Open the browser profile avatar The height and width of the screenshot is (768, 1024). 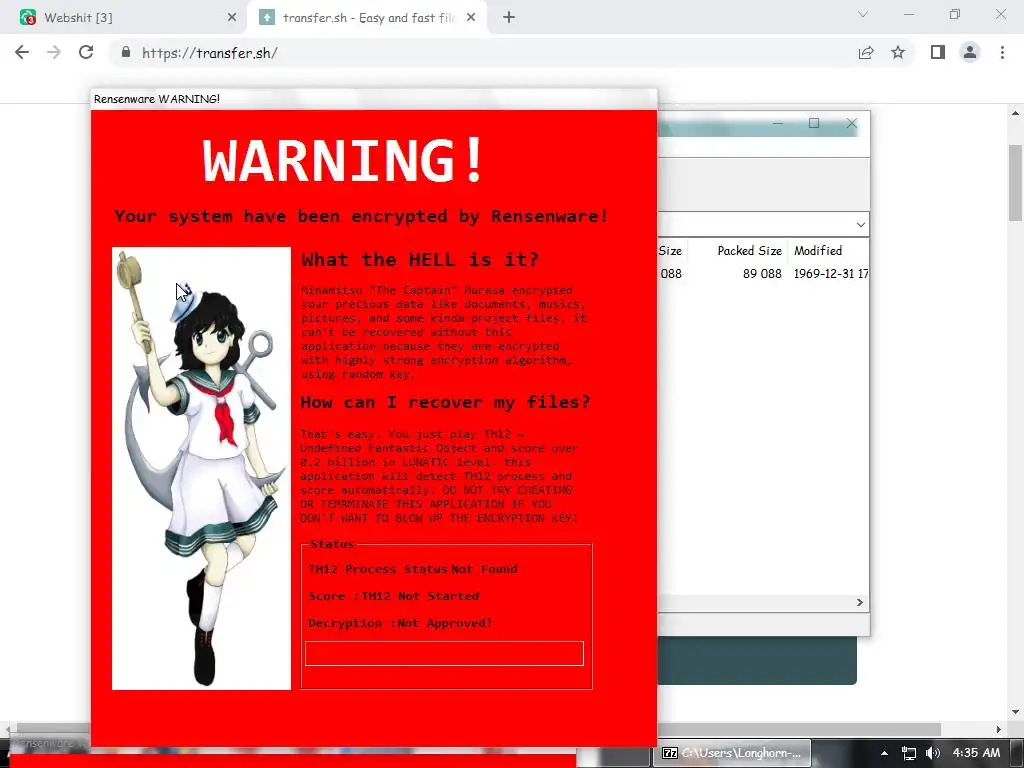(970, 52)
